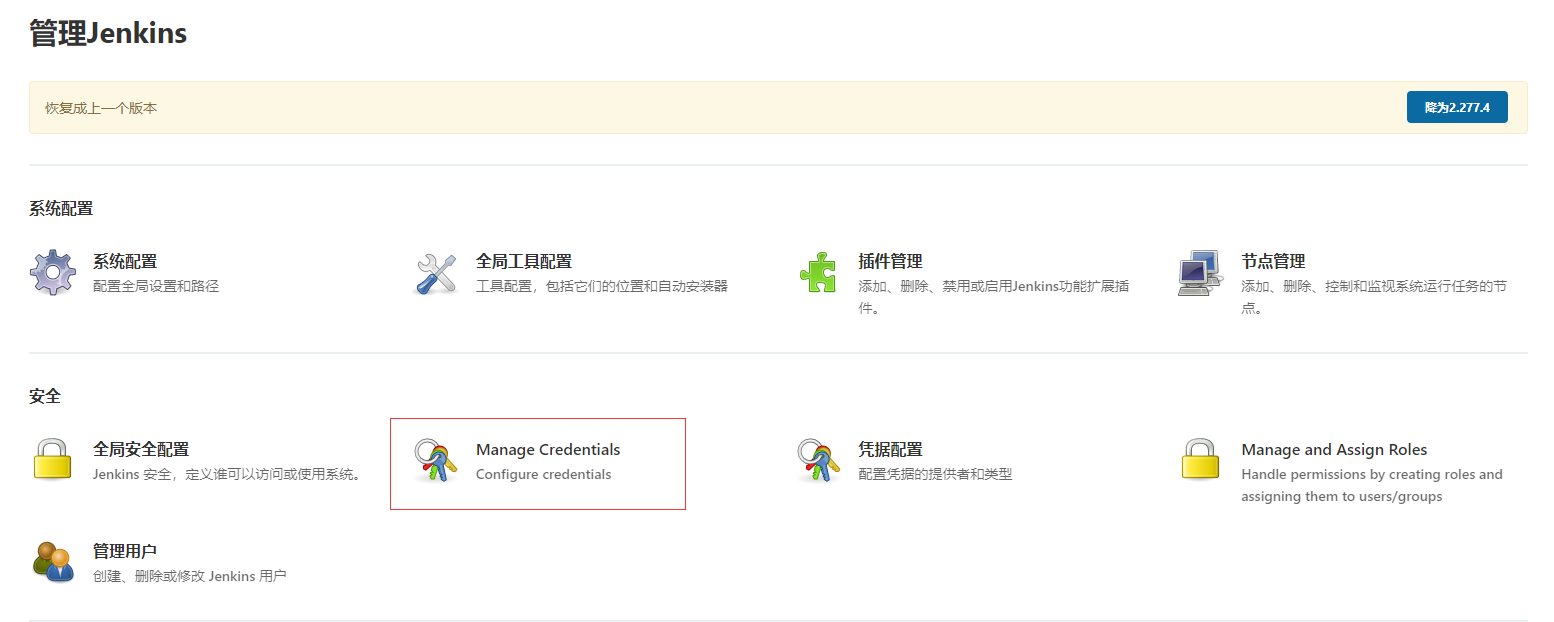Open the 凭据配置 link
The height and width of the screenshot is (622, 1554).
pos(890,449)
